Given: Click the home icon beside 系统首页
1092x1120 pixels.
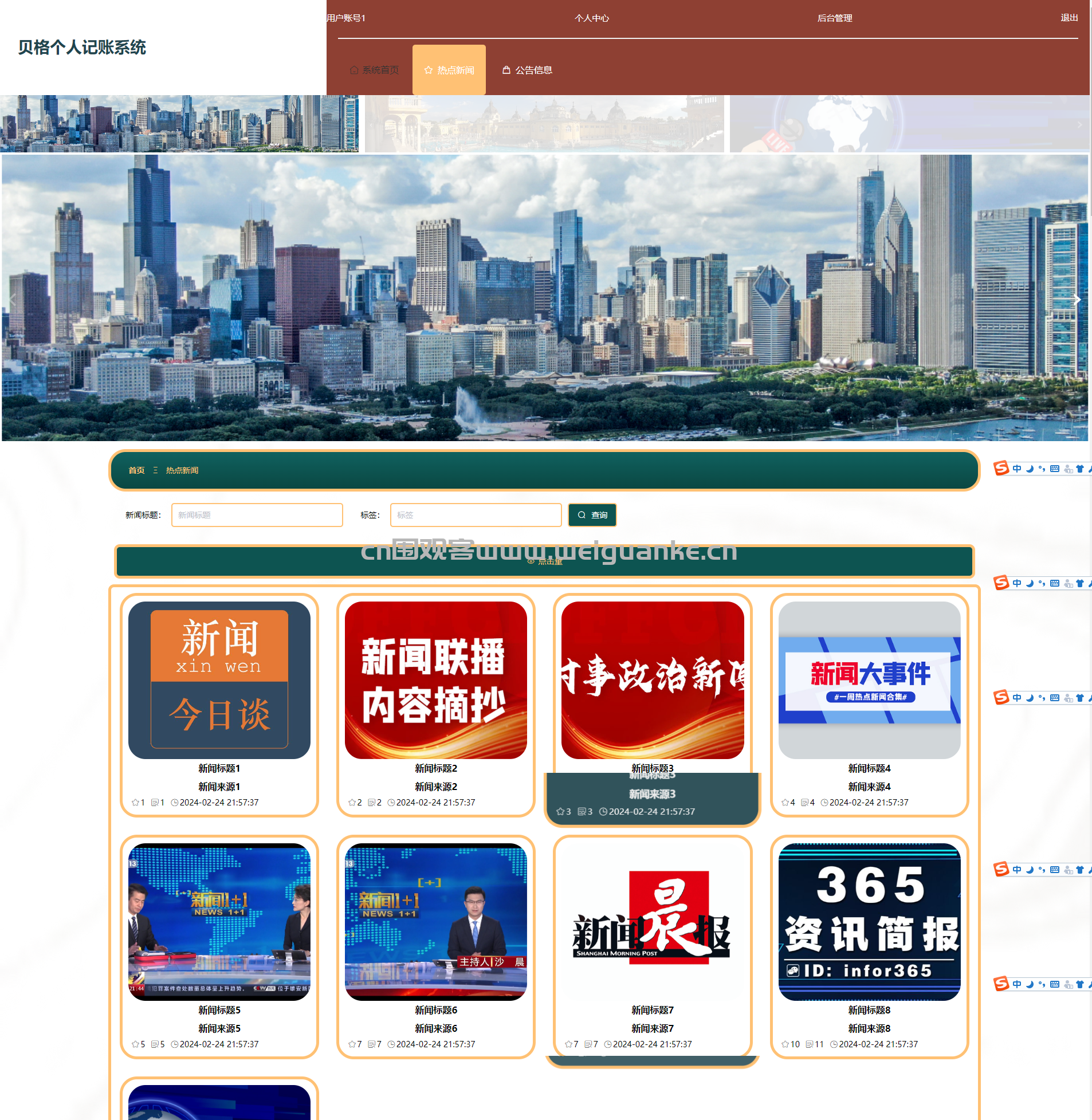Looking at the screenshot, I should click(354, 70).
